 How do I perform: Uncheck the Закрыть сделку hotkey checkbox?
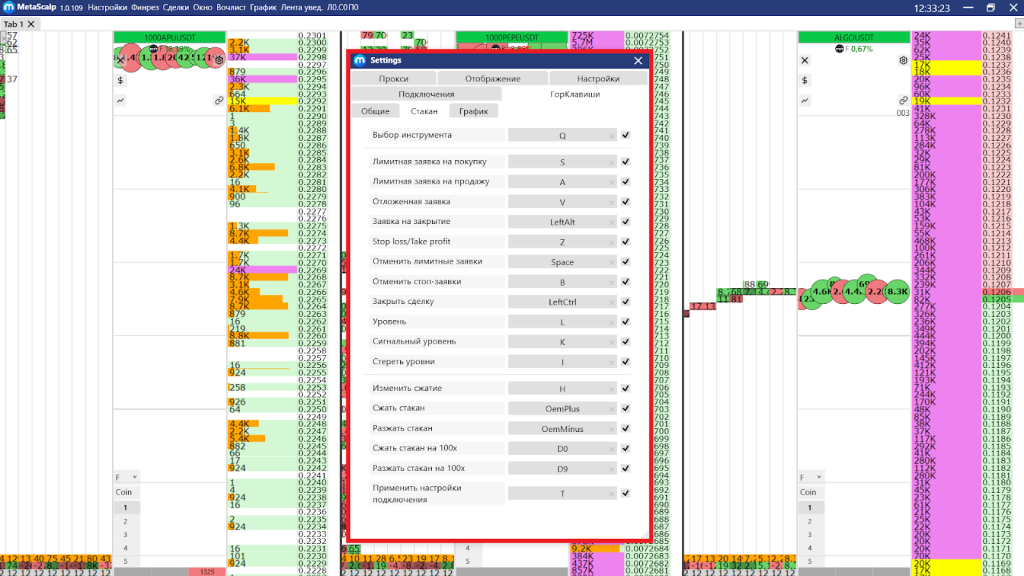click(625, 302)
